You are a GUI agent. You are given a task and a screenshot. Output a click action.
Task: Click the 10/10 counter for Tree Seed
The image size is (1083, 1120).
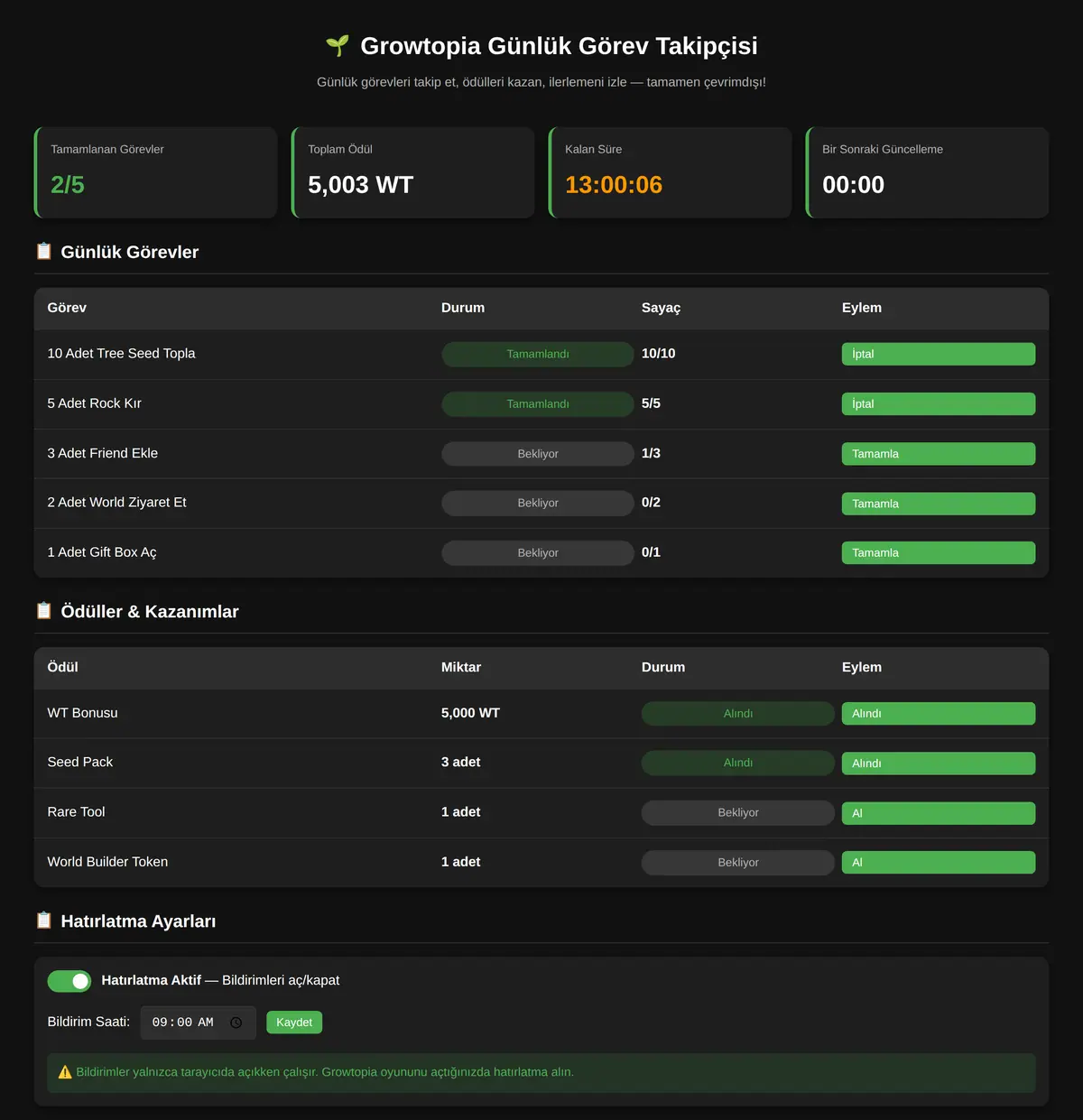tap(659, 354)
